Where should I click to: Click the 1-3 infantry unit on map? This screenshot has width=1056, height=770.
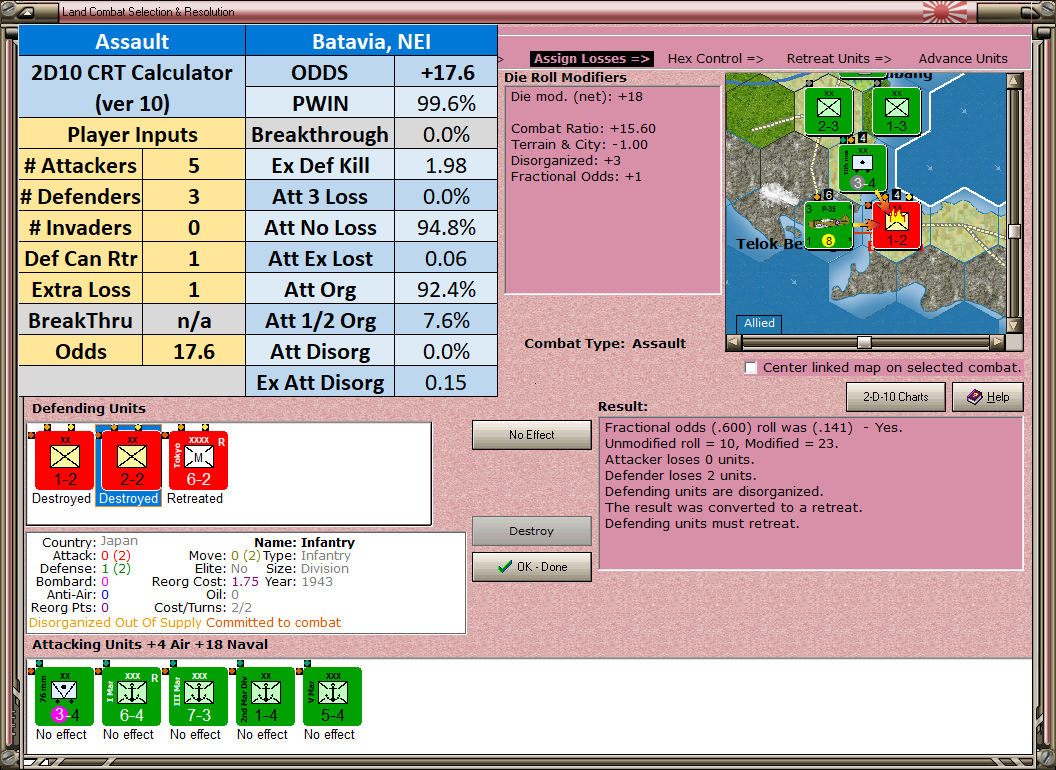click(x=896, y=110)
